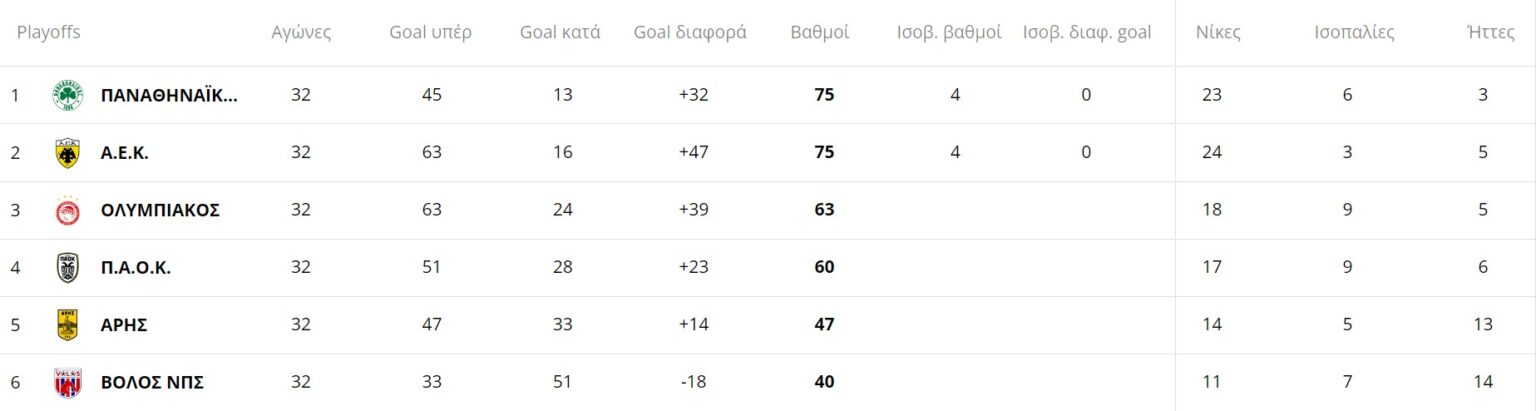Image resolution: width=1536 pixels, height=411 pixels.
Task: Click the Playoffs table heading
Action: (48, 32)
